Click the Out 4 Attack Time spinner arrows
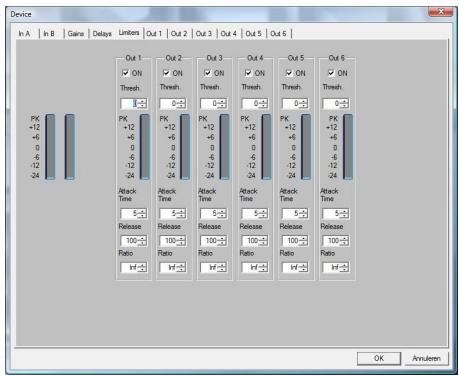The height and width of the screenshot is (376, 459). 263,213
